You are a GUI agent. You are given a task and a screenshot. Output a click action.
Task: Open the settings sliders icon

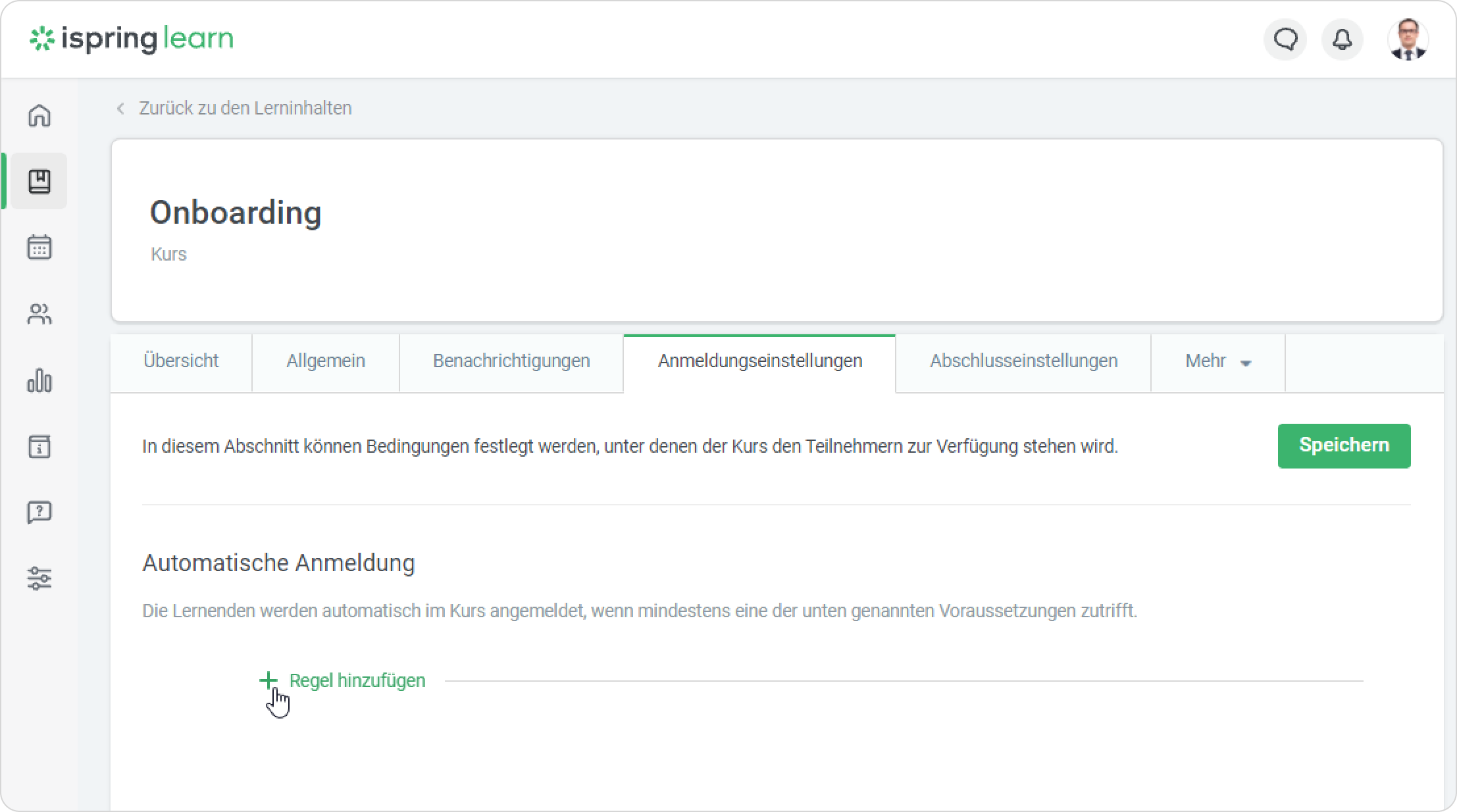click(x=39, y=578)
